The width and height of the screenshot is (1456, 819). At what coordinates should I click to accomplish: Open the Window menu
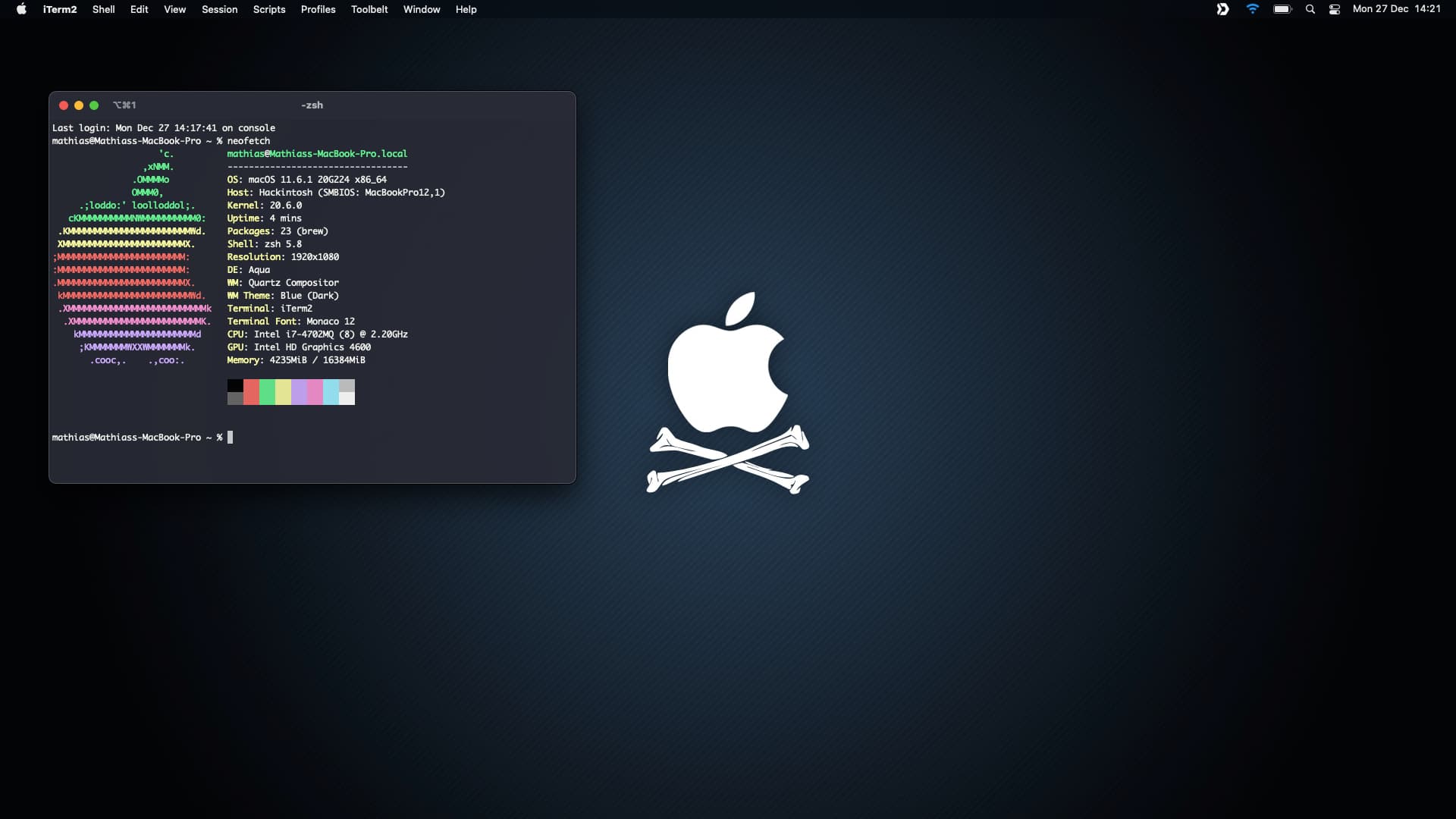point(422,9)
